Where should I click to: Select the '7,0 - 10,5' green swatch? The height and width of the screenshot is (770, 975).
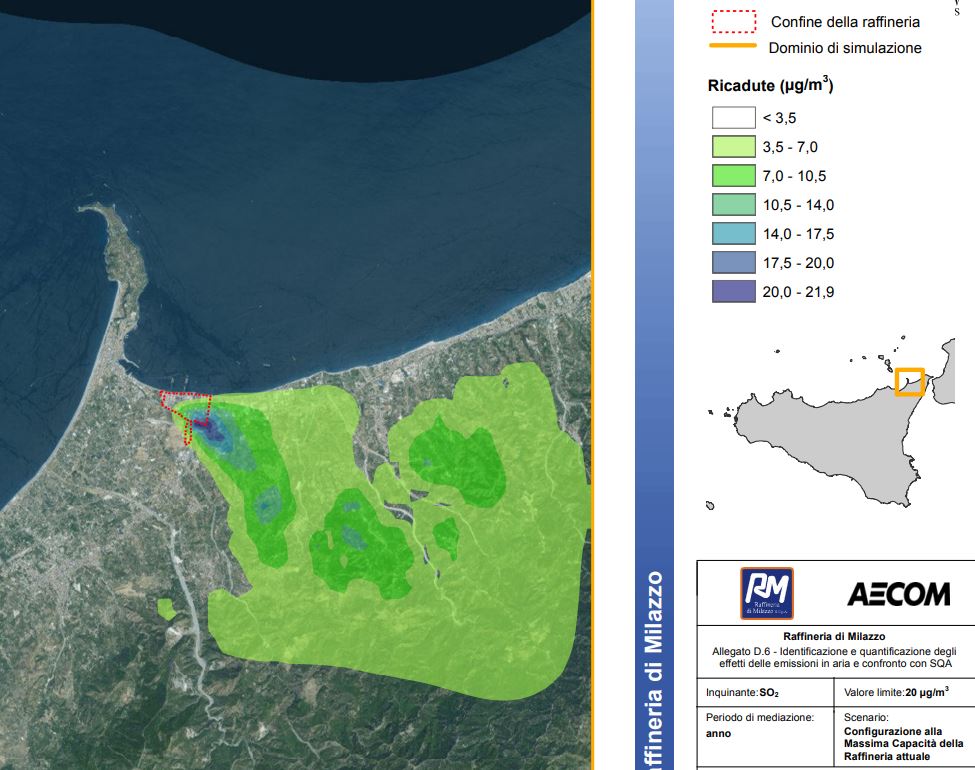click(732, 176)
